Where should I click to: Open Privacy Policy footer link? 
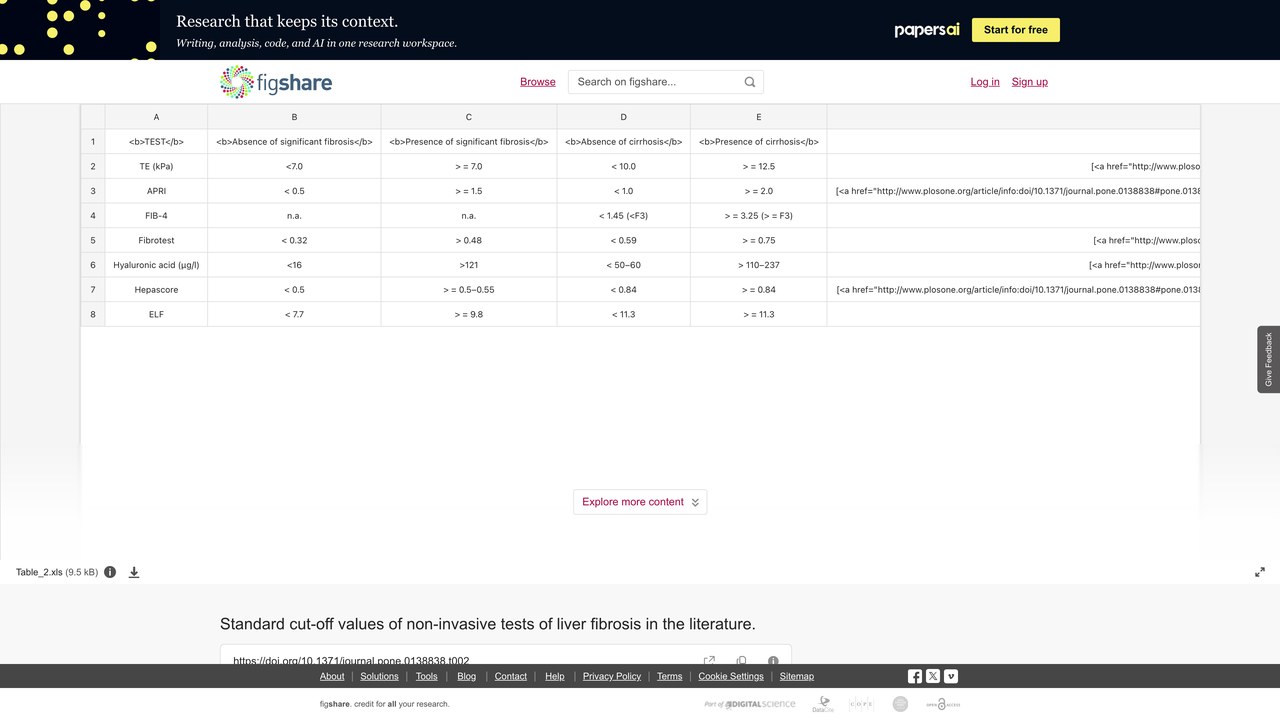(x=612, y=676)
